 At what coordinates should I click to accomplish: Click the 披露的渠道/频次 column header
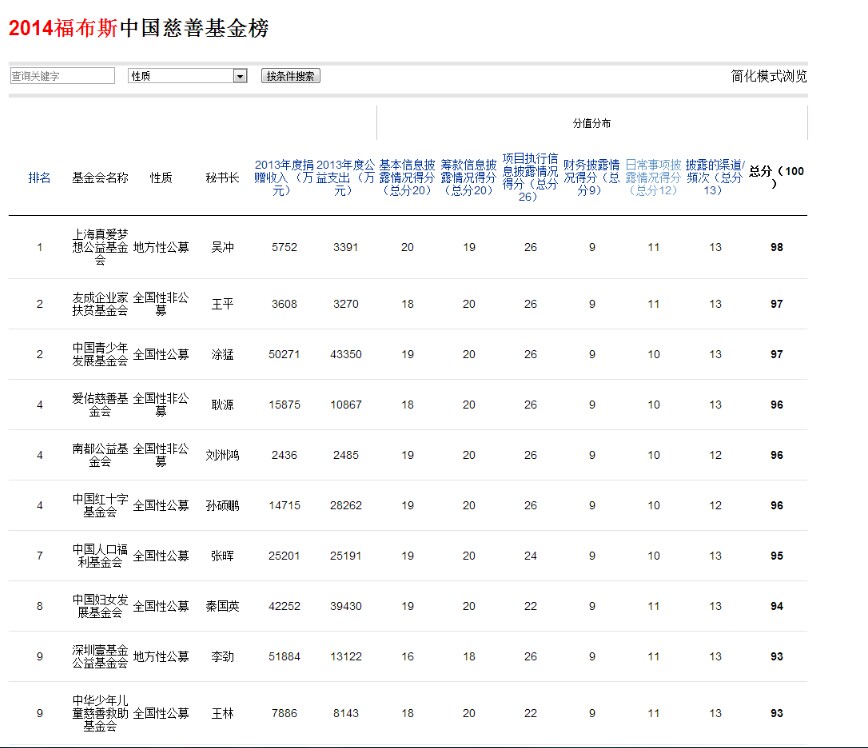713,177
